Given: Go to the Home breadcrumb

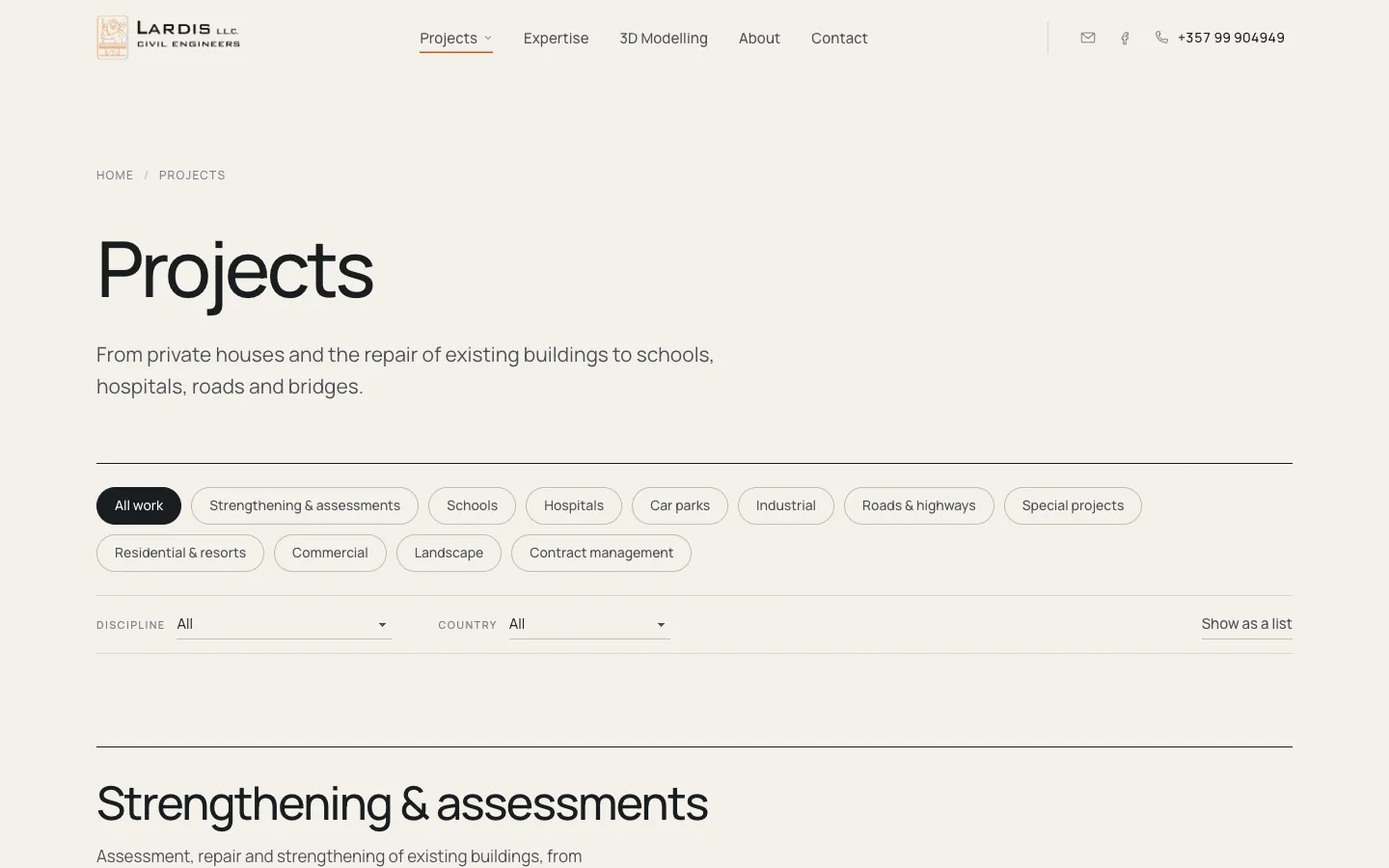Looking at the screenshot, I should click(x=115, y=176).
